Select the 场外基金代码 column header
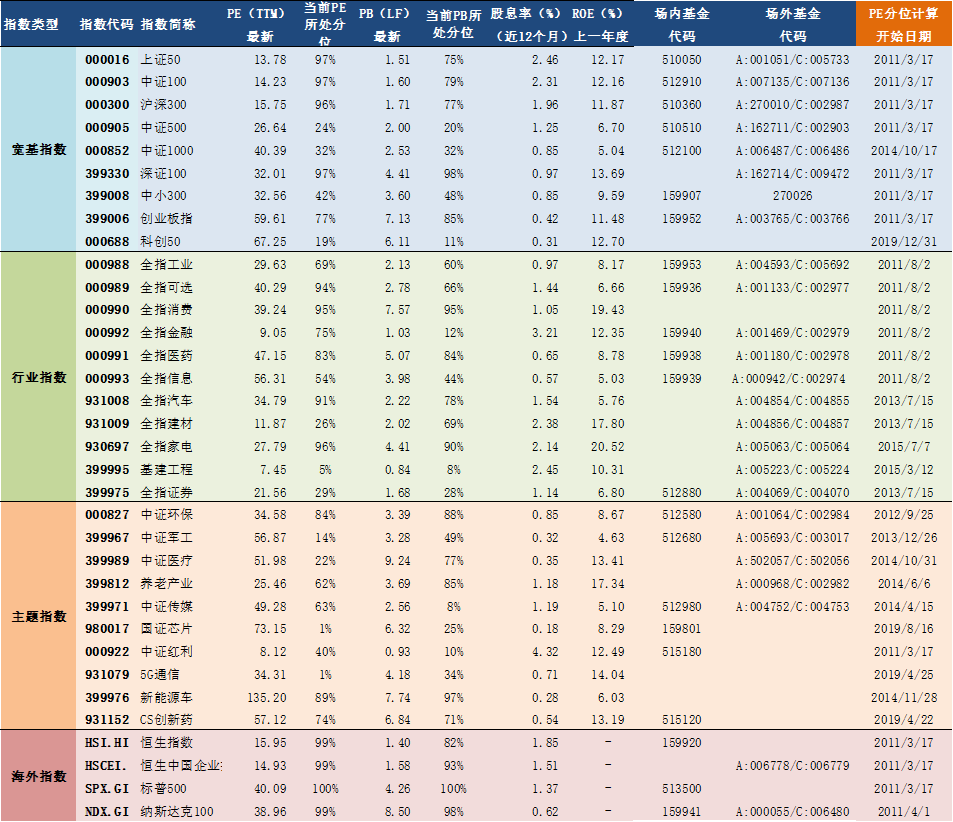The width and height of the screenshot is (953, 822). pos(793,24)
